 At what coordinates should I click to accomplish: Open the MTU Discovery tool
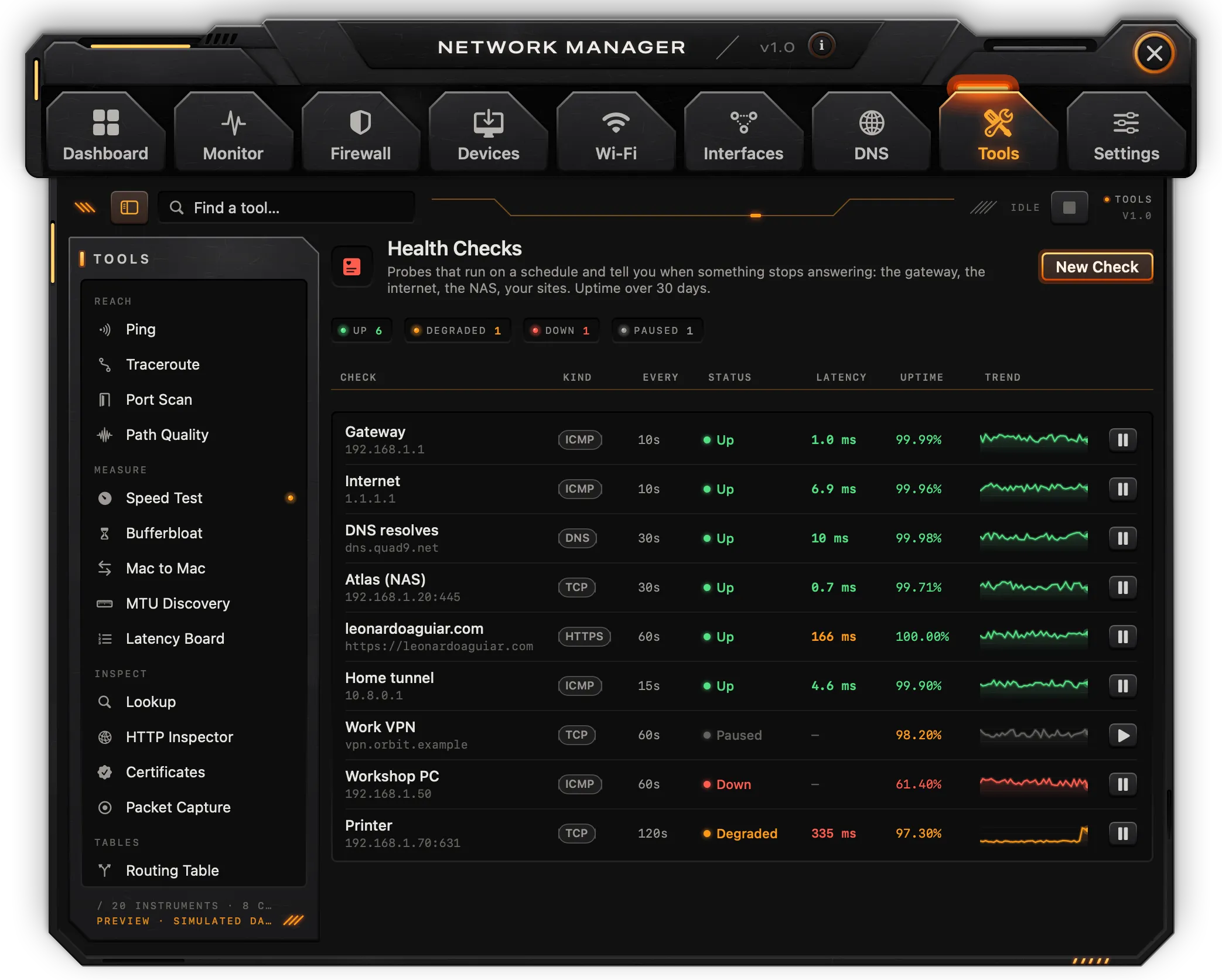194,603
